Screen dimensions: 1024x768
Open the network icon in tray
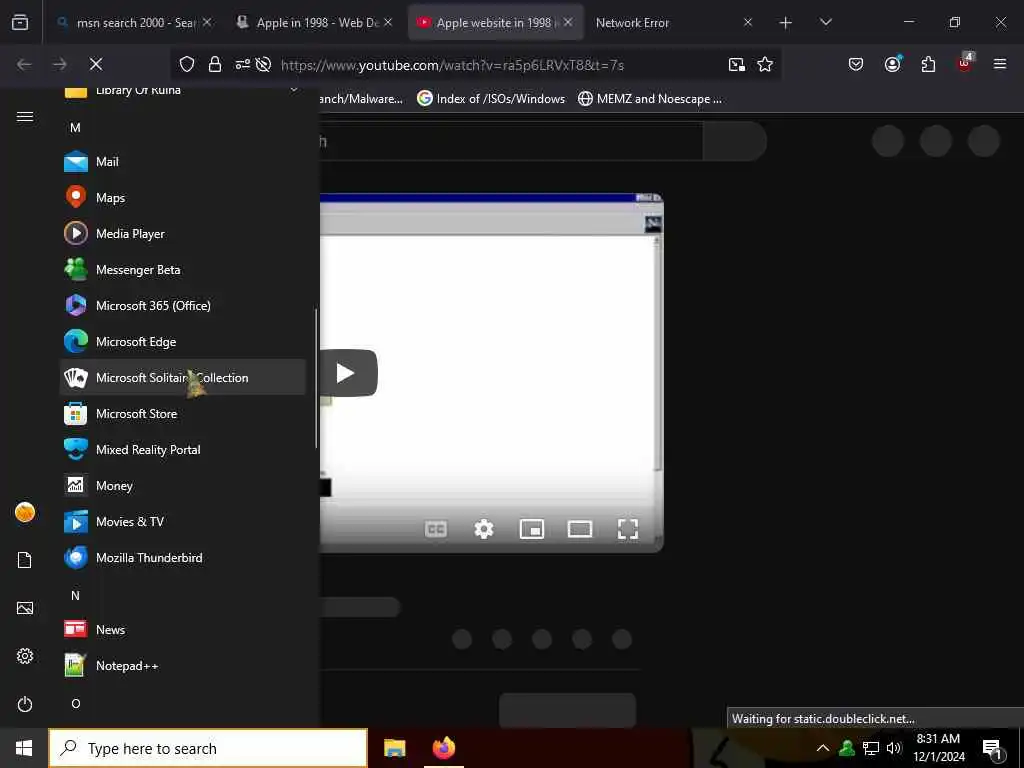tap(871, 748)
